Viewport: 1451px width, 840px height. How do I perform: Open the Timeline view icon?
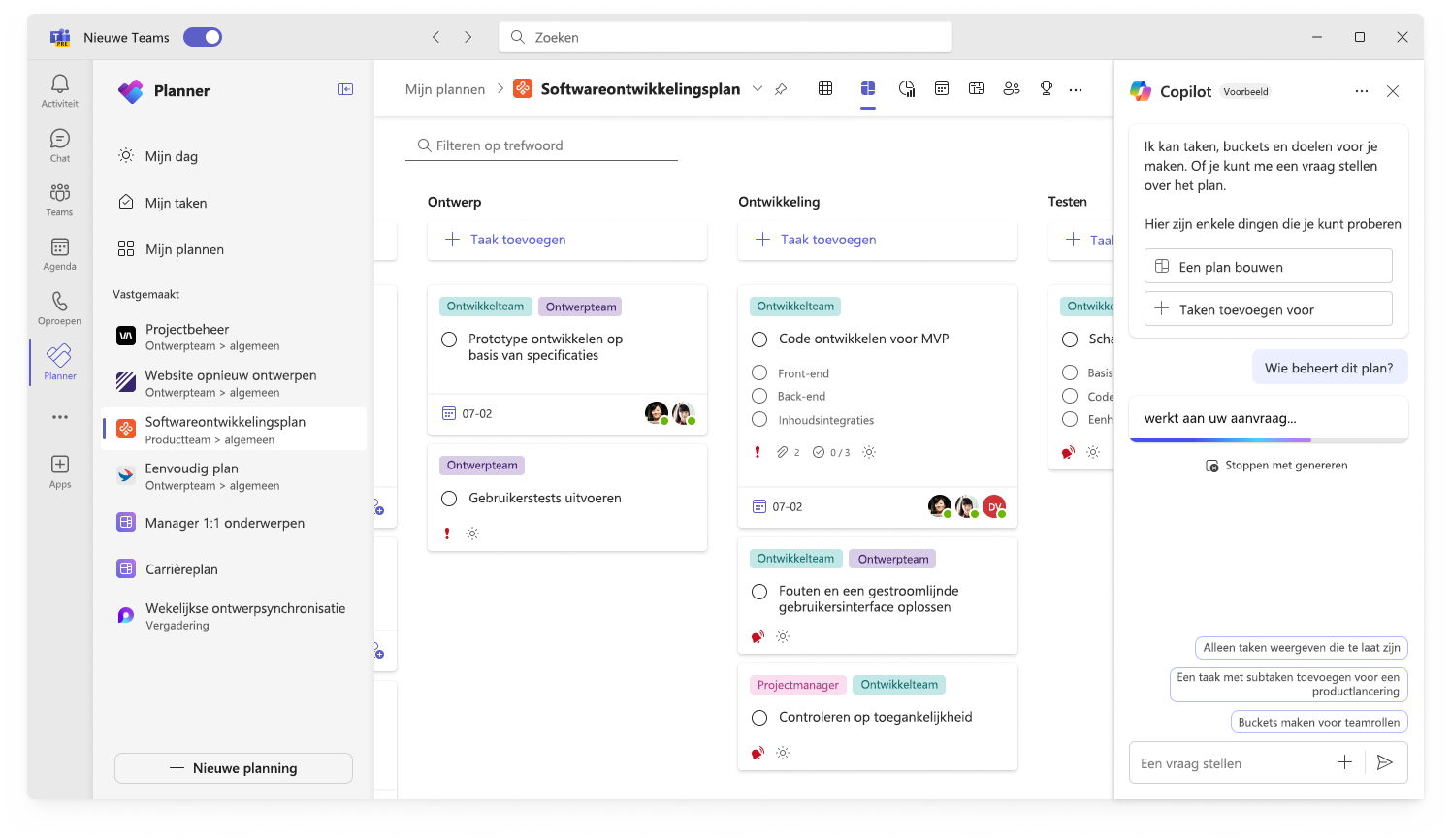tap(977, 88)
